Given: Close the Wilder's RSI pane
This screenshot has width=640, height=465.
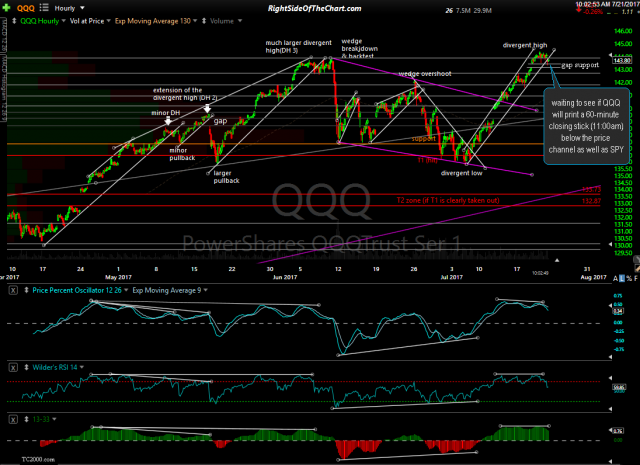Looking at the screenshot, I should tap(13, 368).
